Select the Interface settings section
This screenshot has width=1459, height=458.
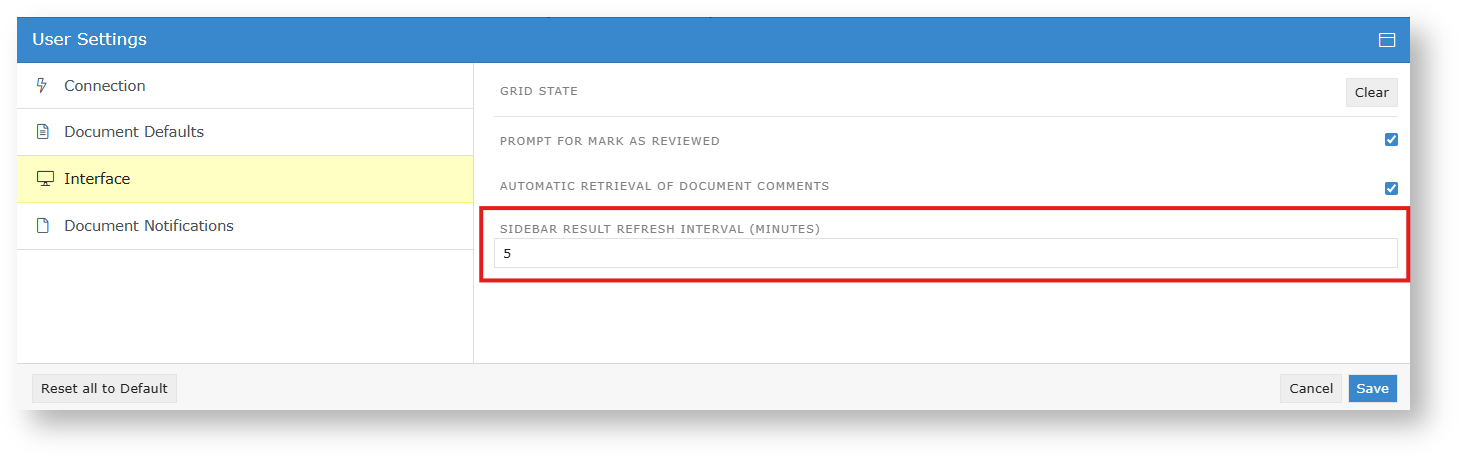97,179
